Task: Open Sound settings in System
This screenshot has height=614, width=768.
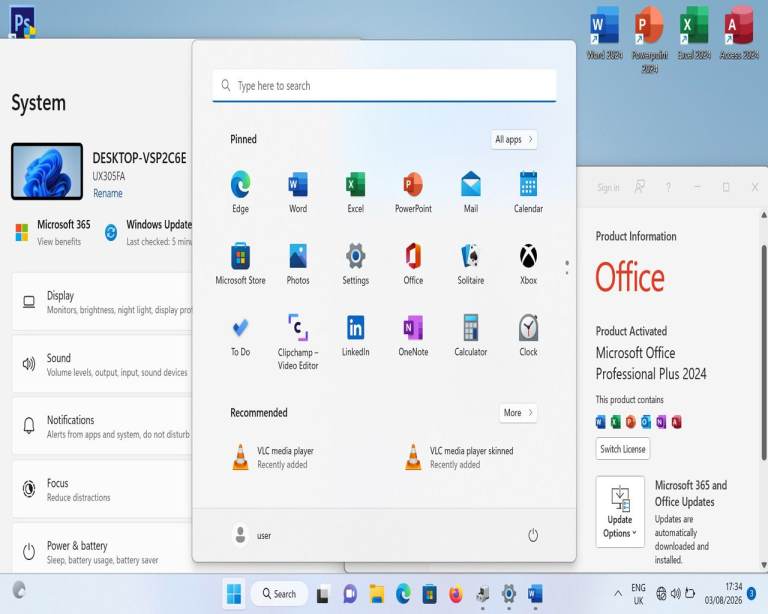Action: [103, 364]
